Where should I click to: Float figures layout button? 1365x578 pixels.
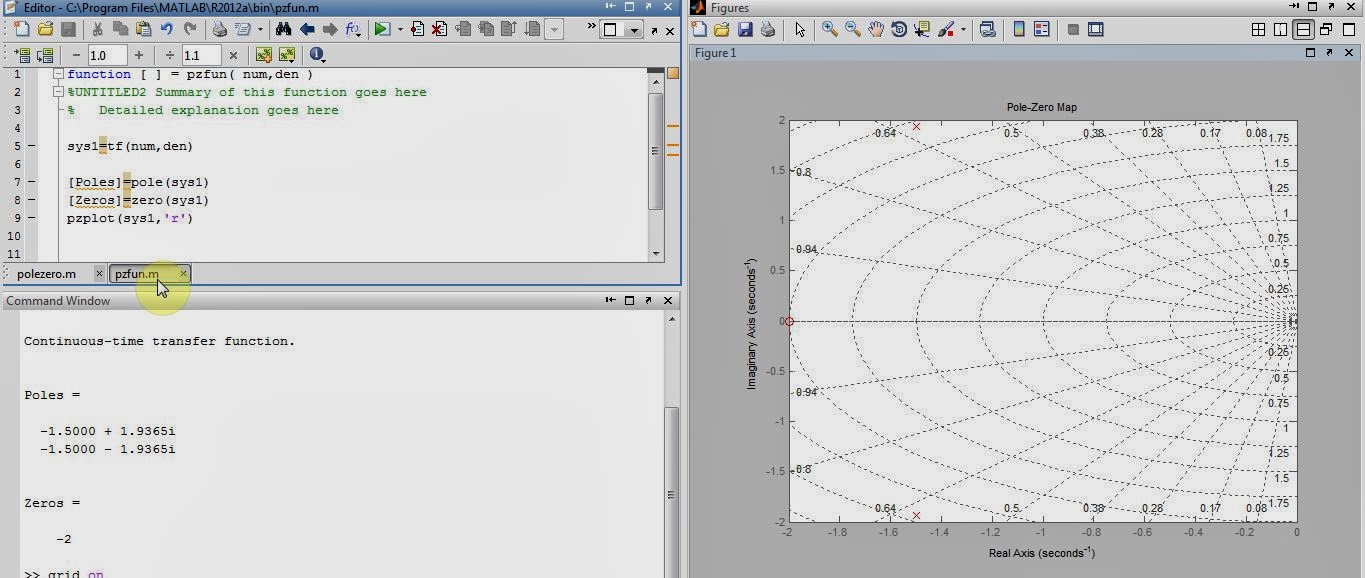(x=1326, y=30)
